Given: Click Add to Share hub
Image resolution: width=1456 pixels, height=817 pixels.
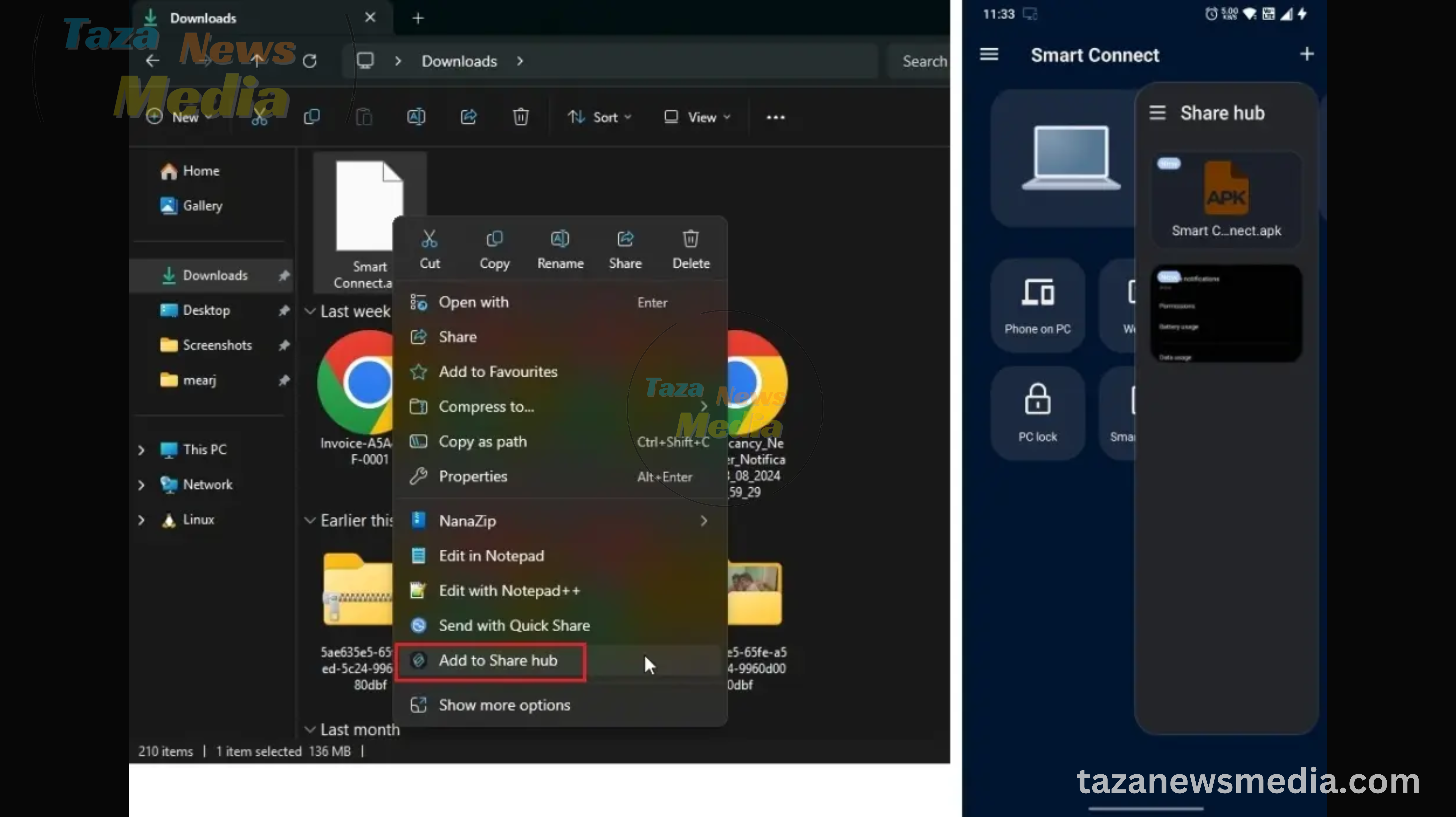Looking at the screenshot, I should click(560, 660).
